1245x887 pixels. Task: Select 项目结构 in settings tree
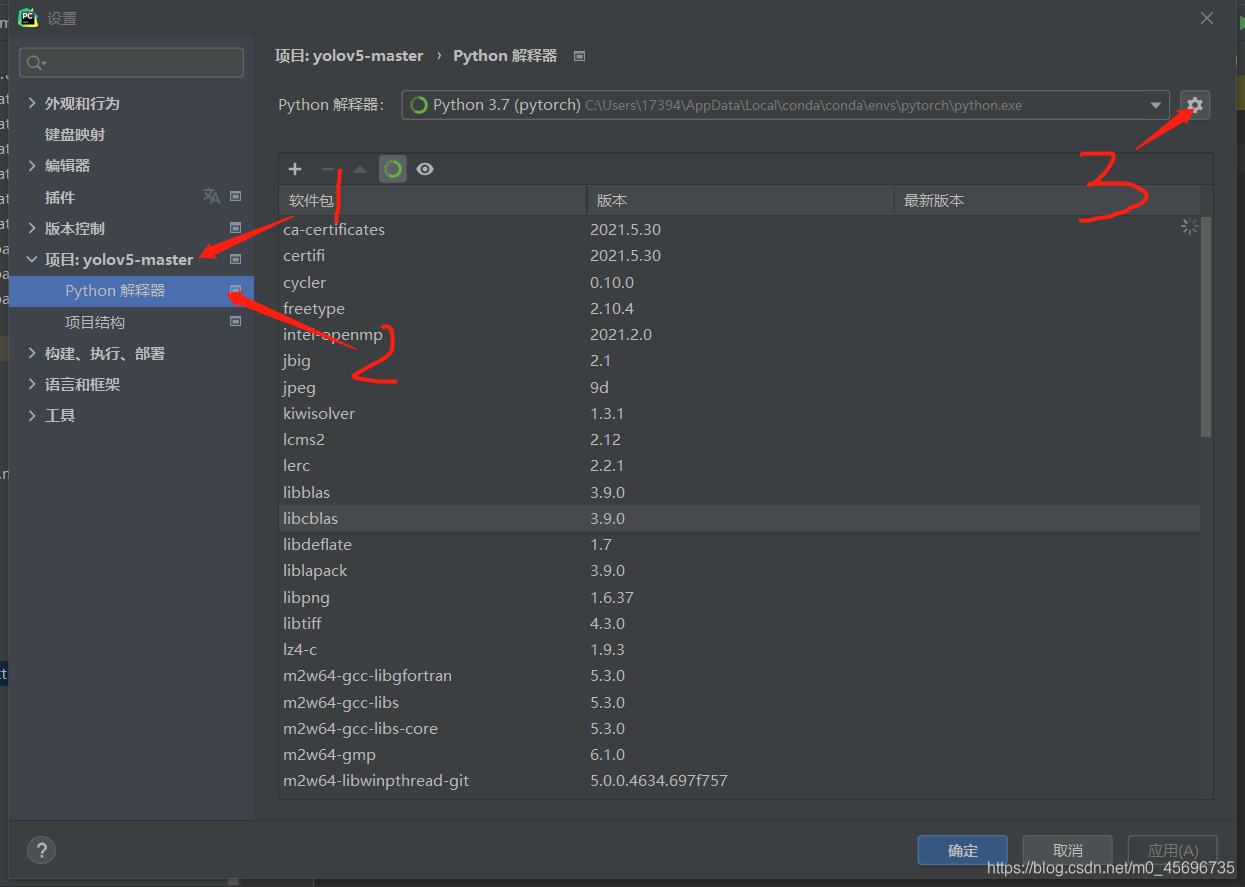(x=95, y=322)
